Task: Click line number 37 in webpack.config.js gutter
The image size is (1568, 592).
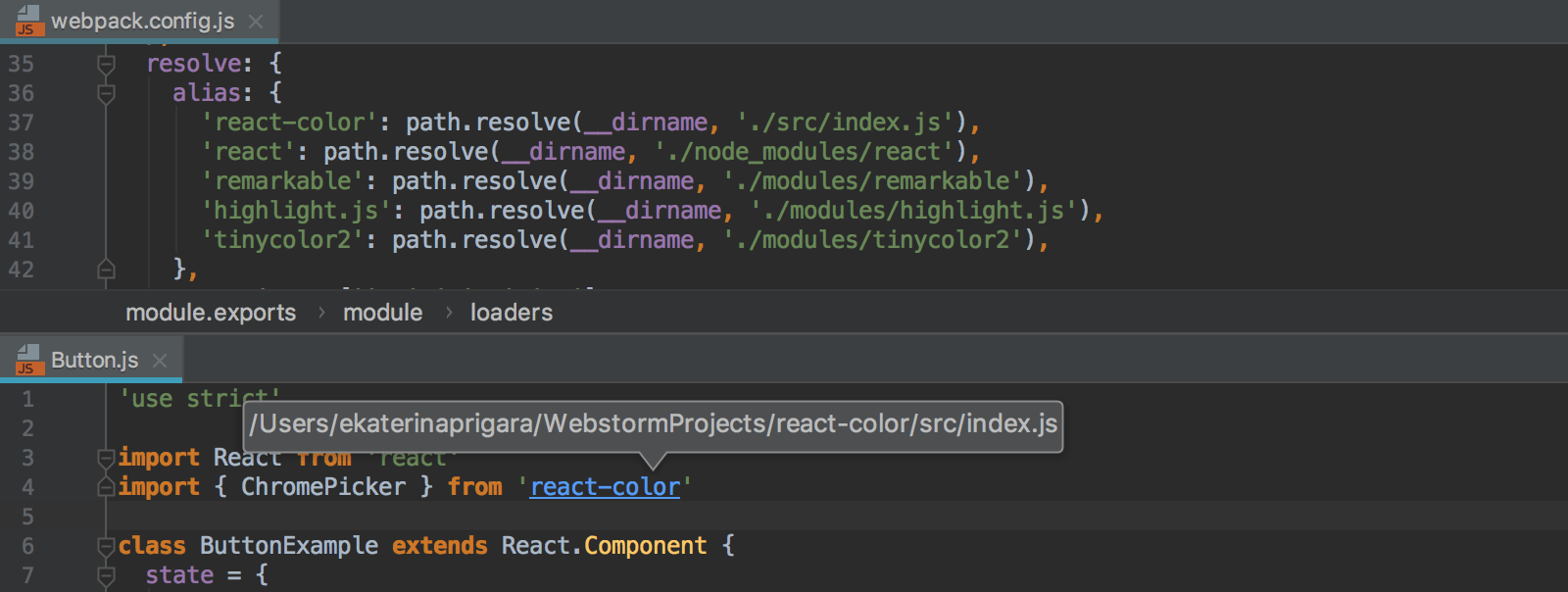Action: coord(21,123)
